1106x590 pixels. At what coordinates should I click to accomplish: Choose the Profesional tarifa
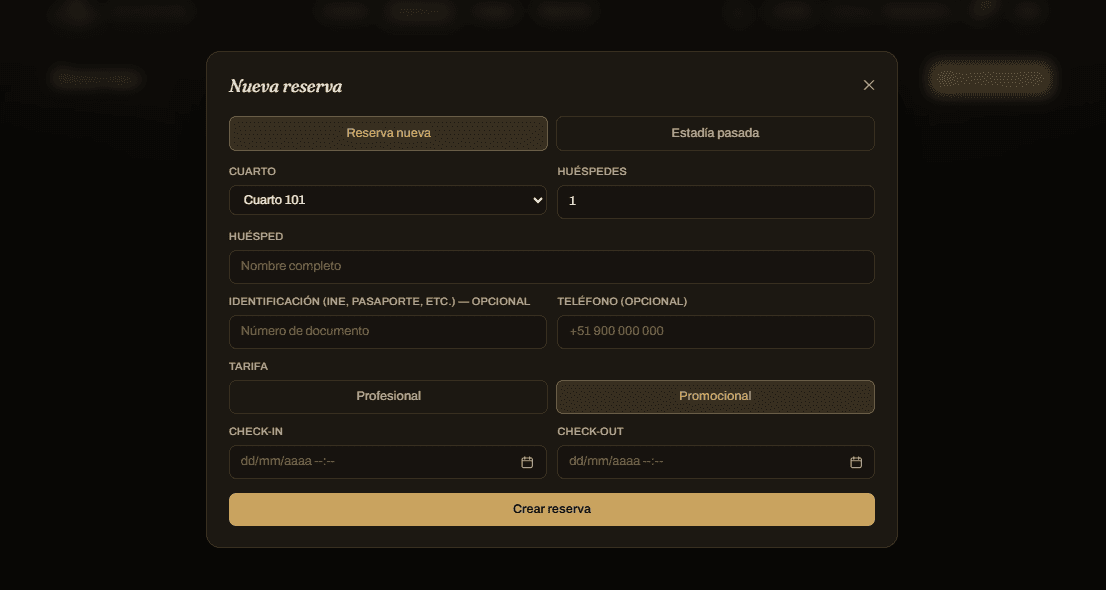pos(388,397)
